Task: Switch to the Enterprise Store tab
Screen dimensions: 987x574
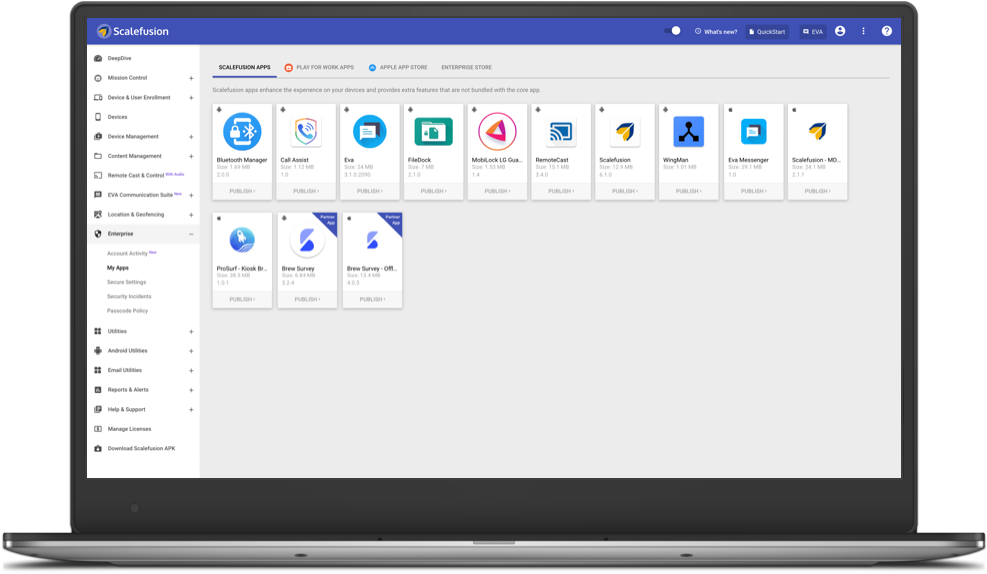Action: pyautogui.click(x=466, y=67)
